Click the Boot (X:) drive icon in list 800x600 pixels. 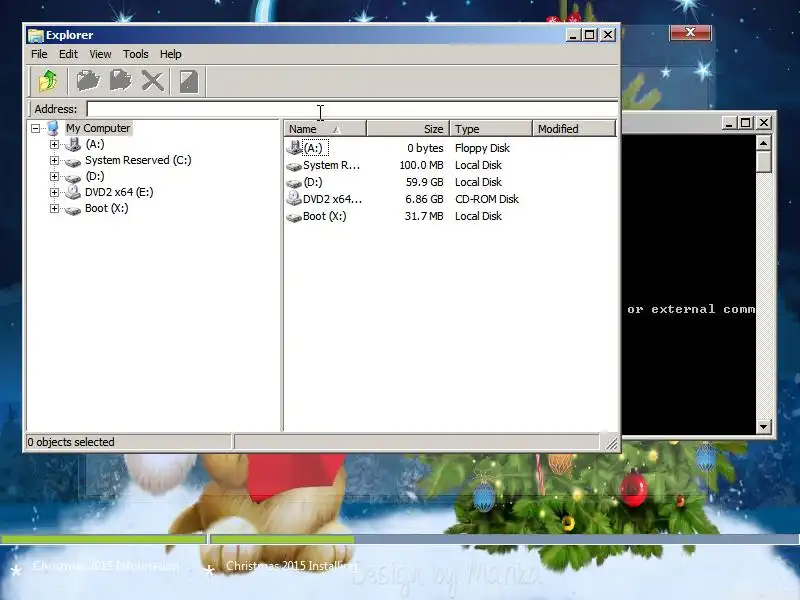(294, 217)
